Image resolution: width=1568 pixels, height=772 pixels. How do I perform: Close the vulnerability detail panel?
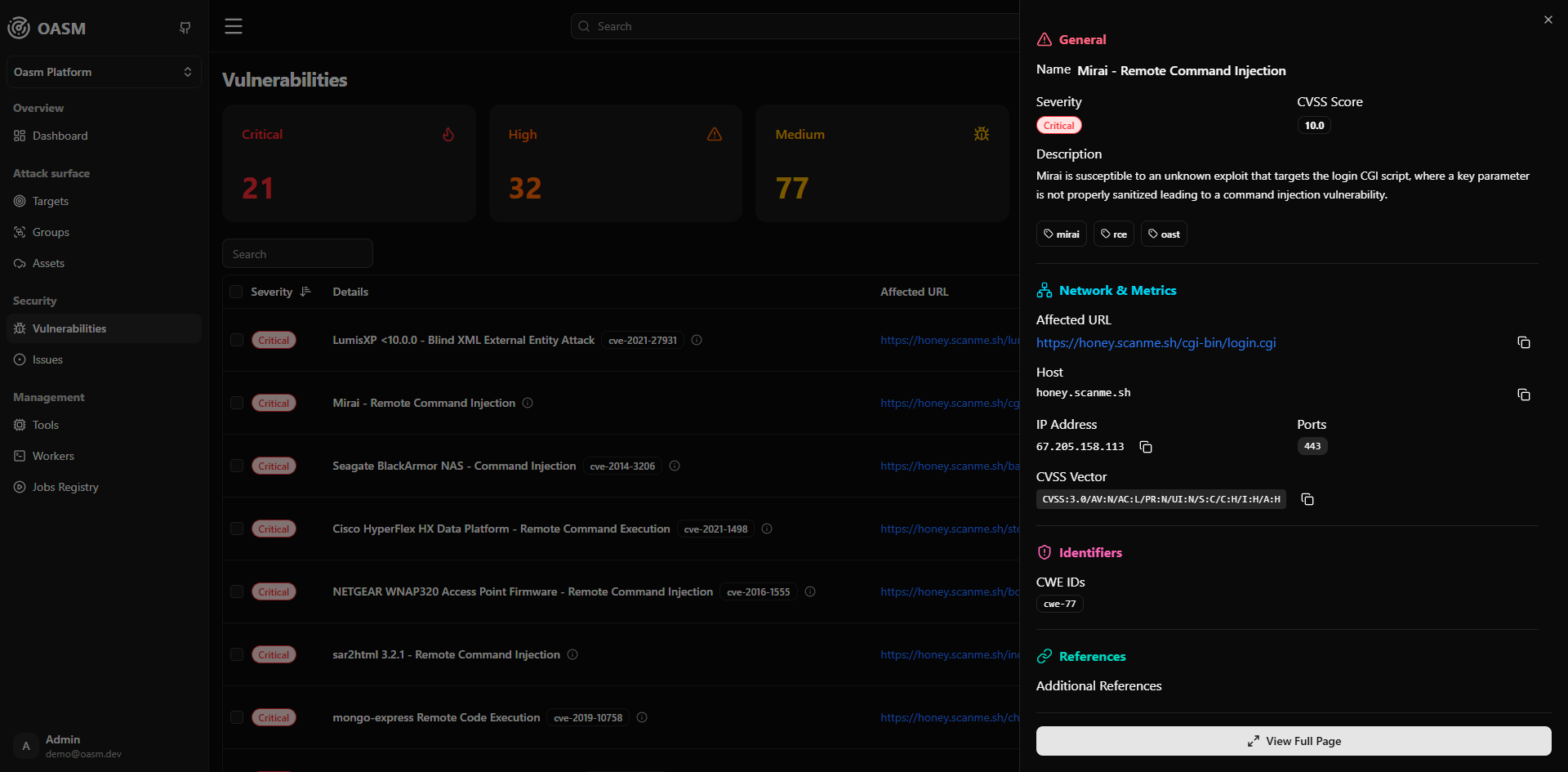tap(1548, 20)
